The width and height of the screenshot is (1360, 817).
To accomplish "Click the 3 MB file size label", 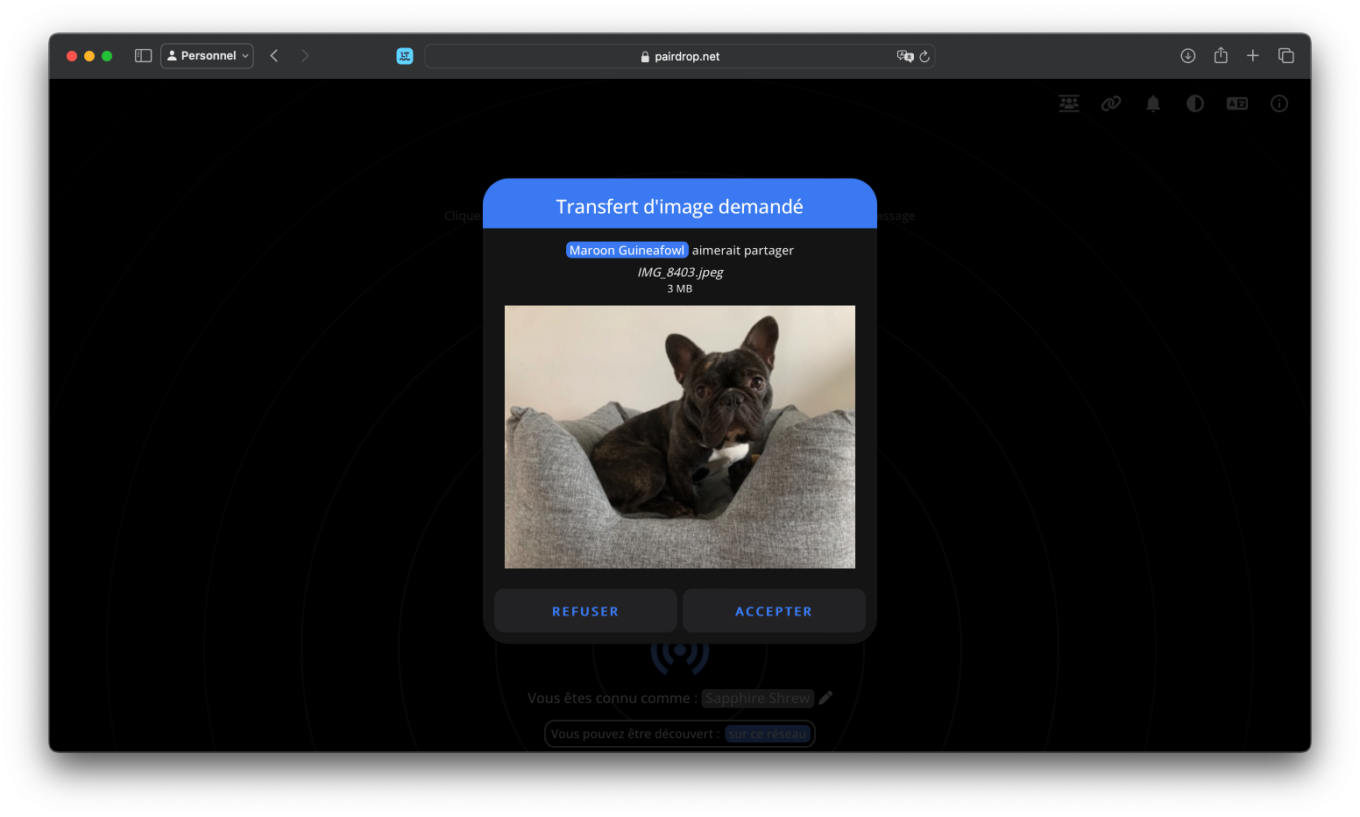I will (x=680, y=289).
